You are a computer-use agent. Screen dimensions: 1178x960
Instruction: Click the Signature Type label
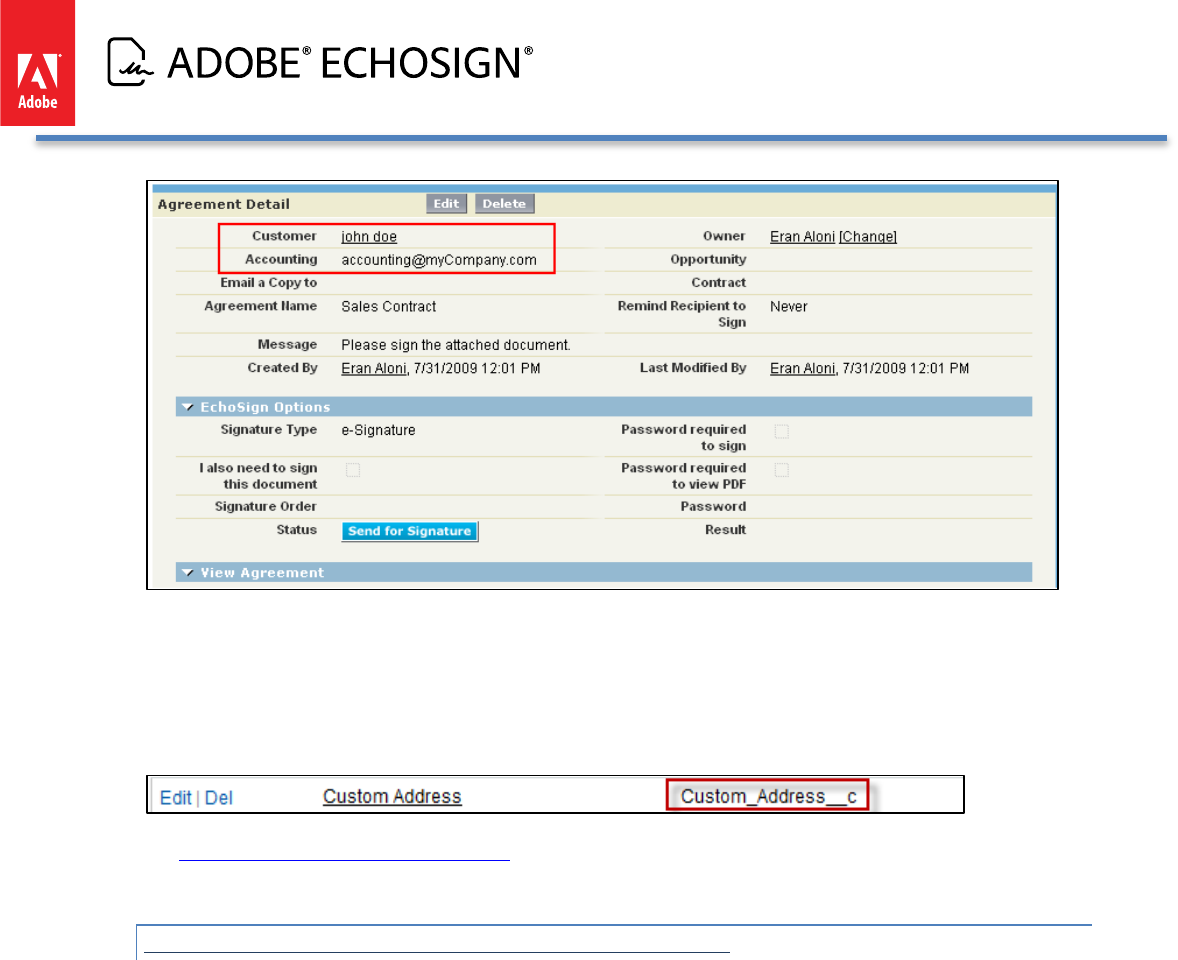(x=268, y=430)
